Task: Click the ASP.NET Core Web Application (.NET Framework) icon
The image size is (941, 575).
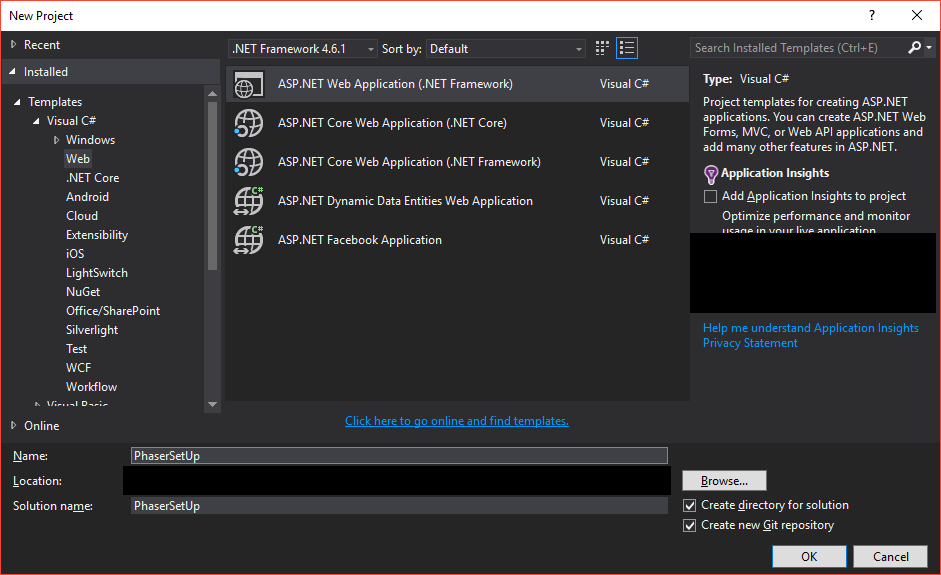Action: point(248,162)
